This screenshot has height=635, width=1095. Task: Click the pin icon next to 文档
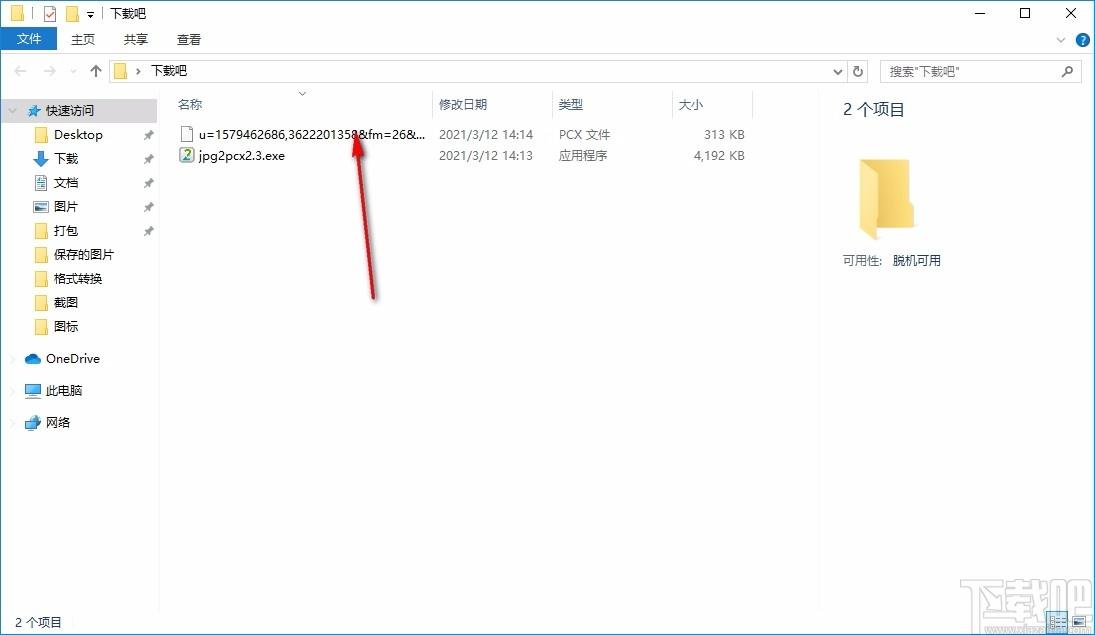click(148, 183)
